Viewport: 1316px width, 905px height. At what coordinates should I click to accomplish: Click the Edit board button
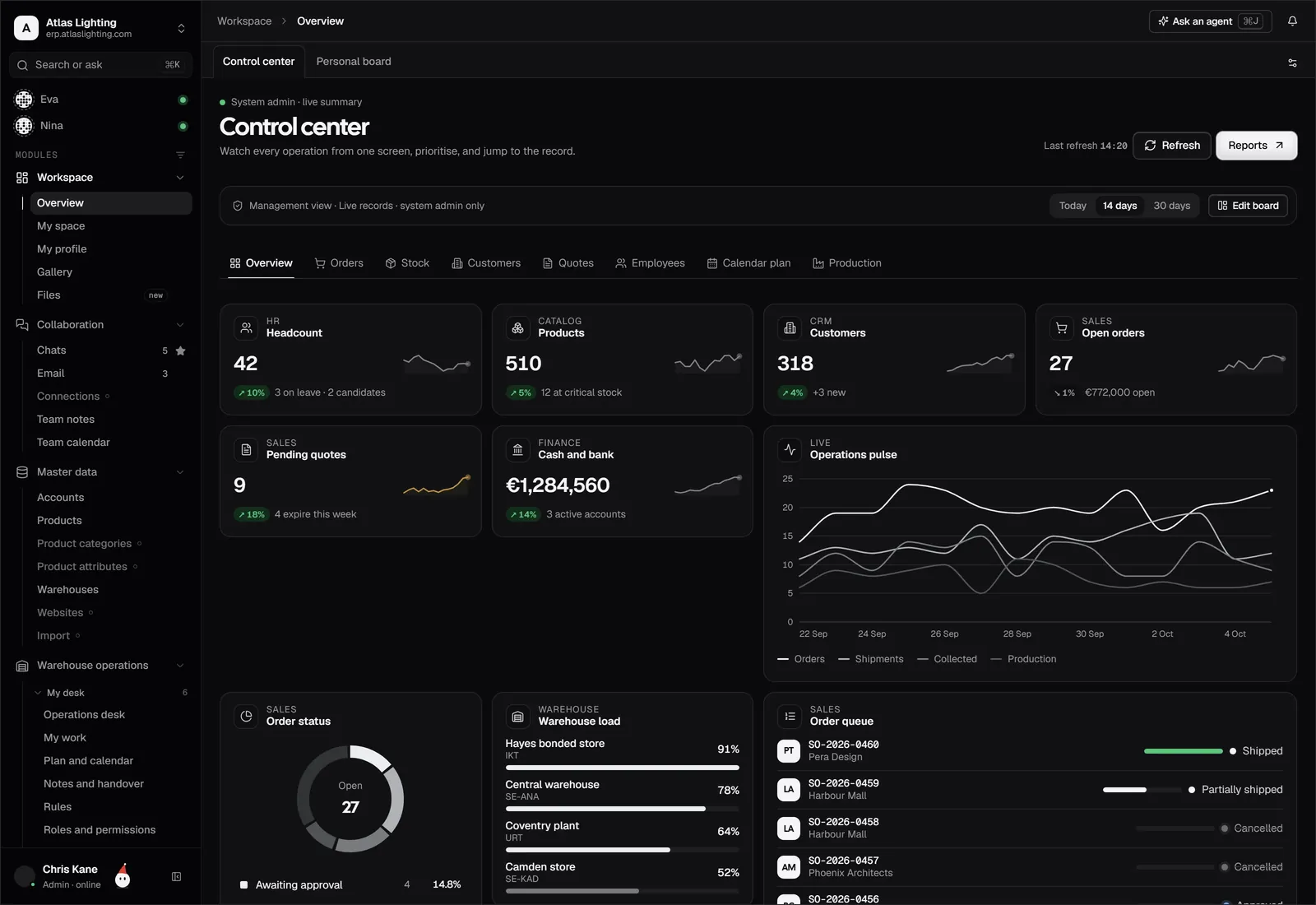(x=1248, y=206)
